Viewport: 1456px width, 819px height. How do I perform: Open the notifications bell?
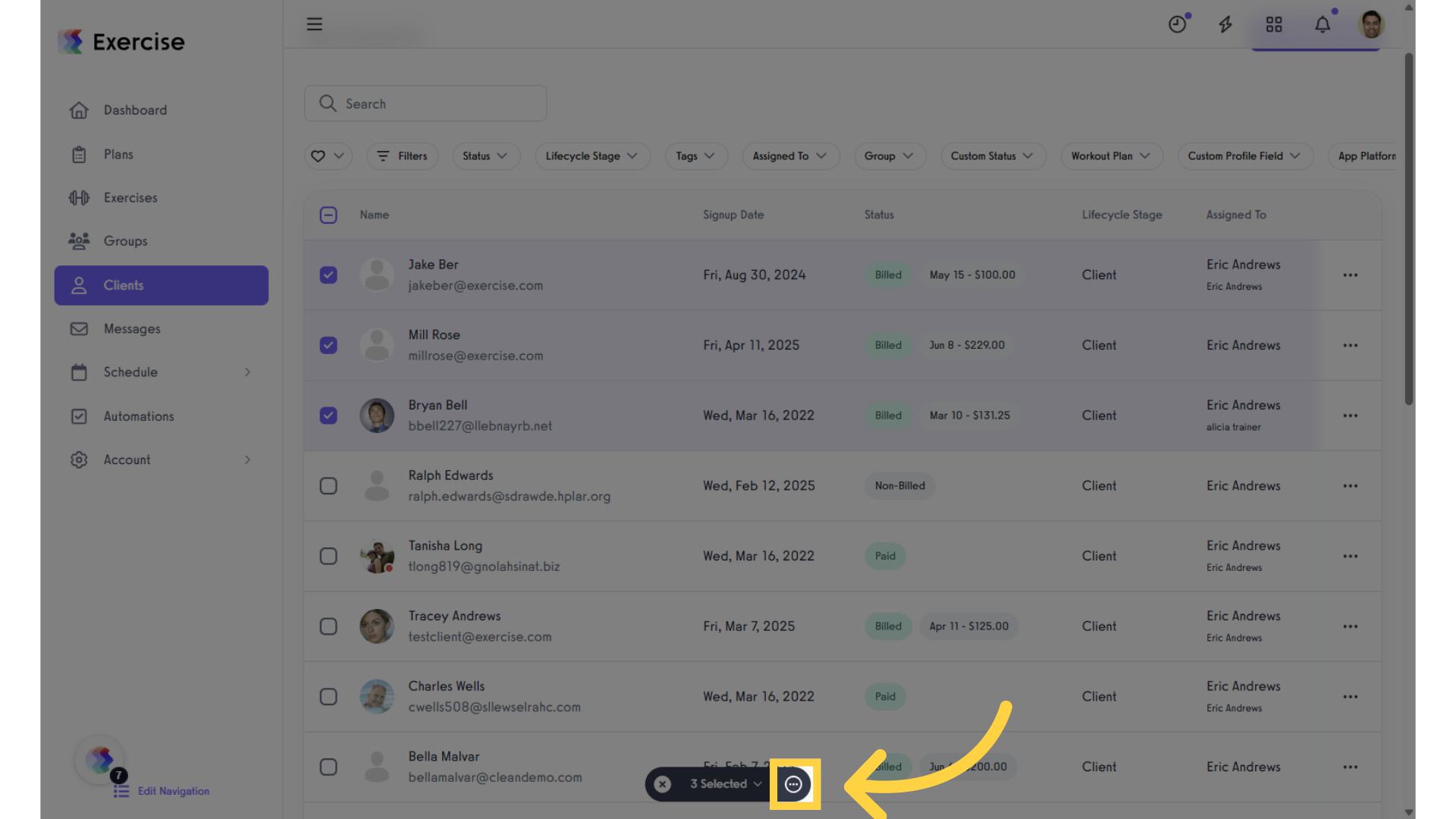[x=1323, y=24]
